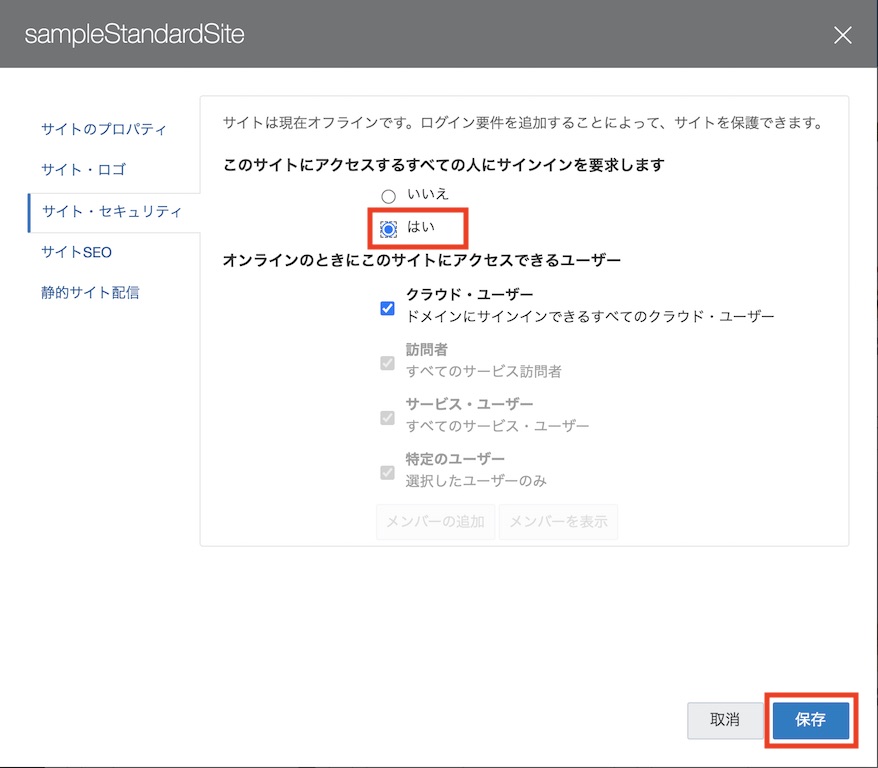Screen dimensions: 878x768
Task: Click the ドメインにサインインできる description text
Action: 590,316
